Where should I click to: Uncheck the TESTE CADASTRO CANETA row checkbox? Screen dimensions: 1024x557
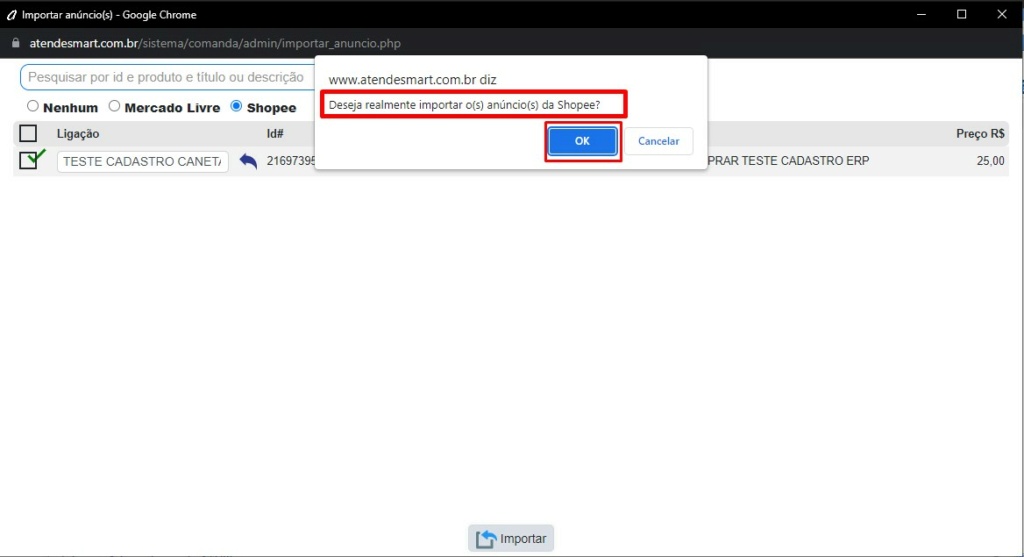28,160
